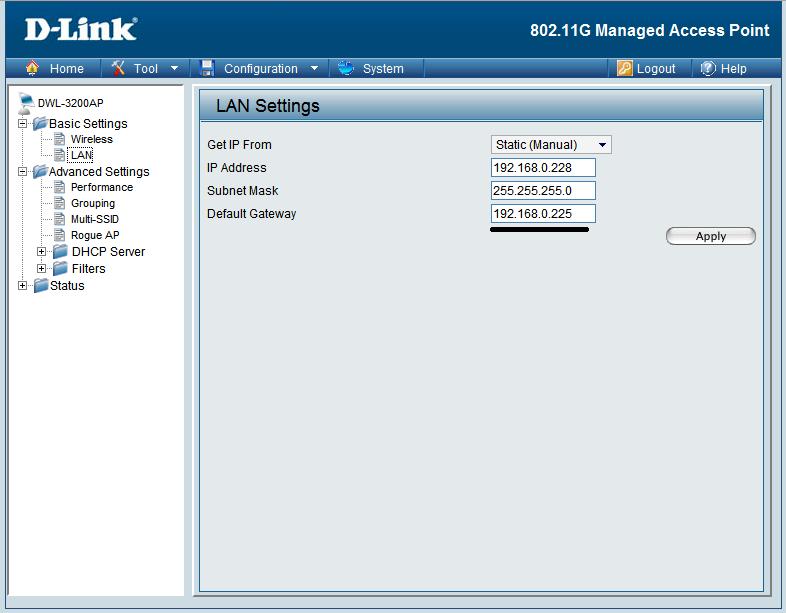Viewport: 786px width, 613px height.
Task: Click the 'Default Gateway' label
Action: coord(252,214)
